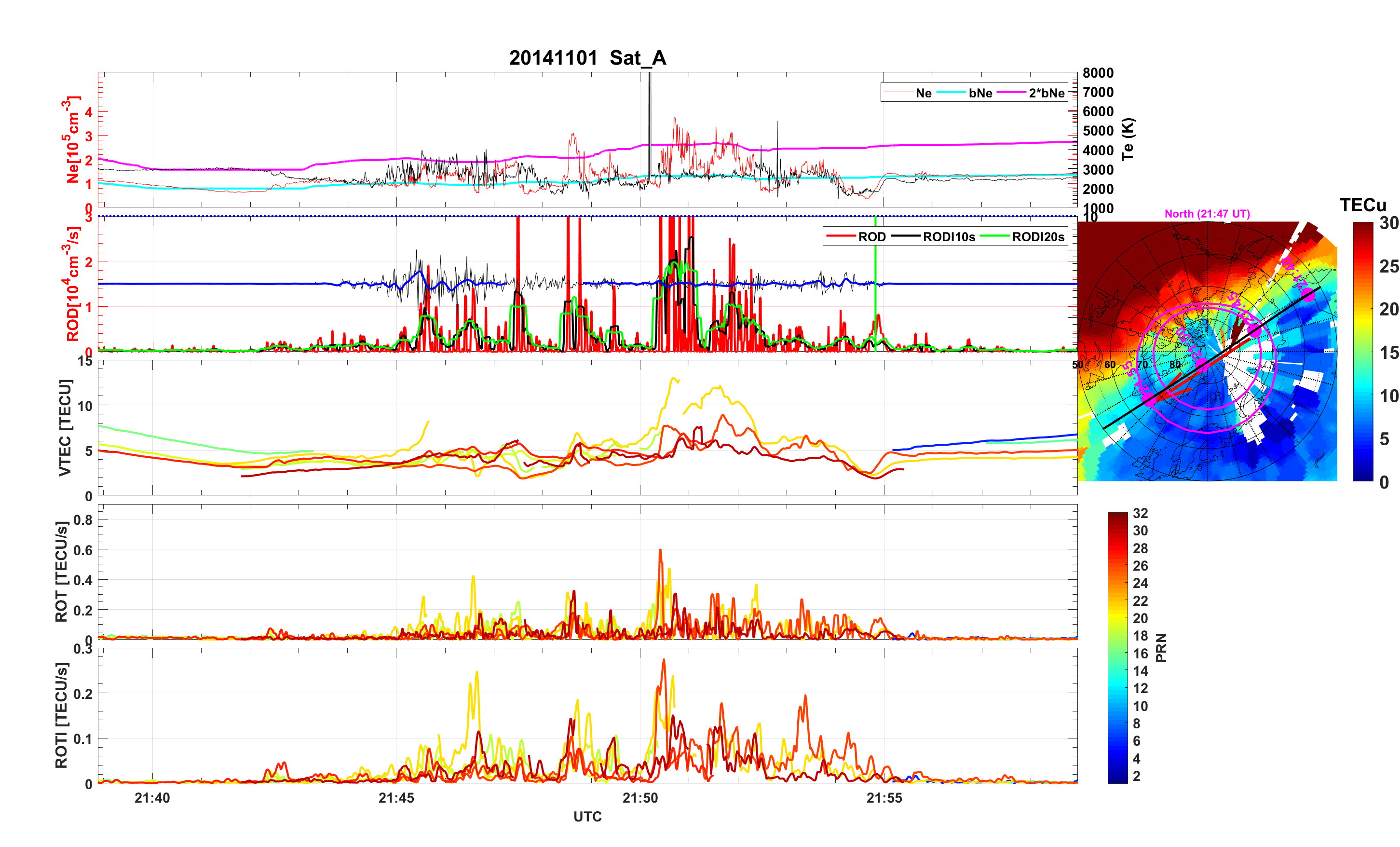Viewport: 1400px width, 847px height.
Task: Click the UTC x-axis label
Action: (587, 816)
